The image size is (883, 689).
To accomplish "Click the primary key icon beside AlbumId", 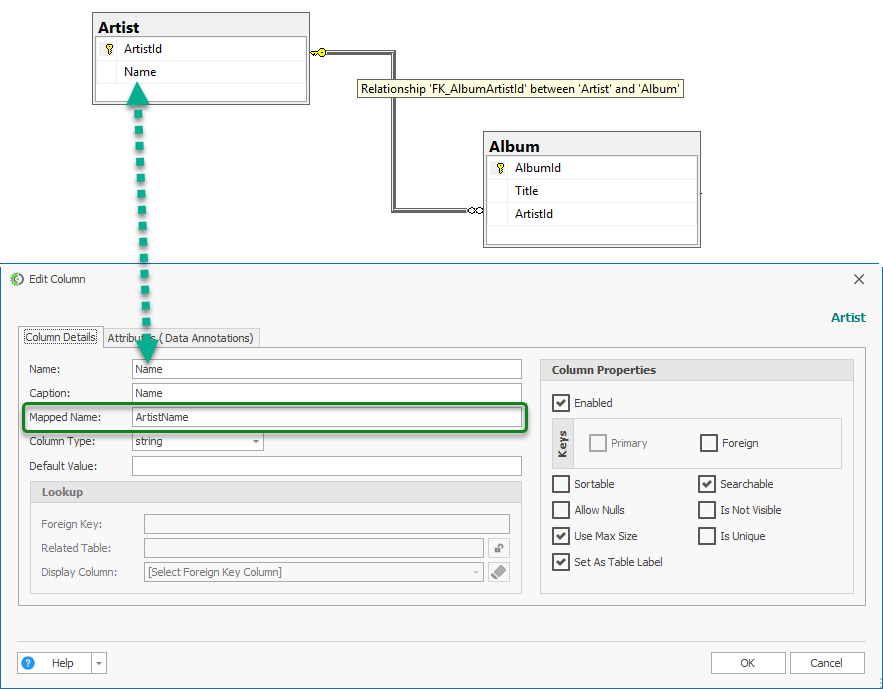I will click(x=500, y=168).
